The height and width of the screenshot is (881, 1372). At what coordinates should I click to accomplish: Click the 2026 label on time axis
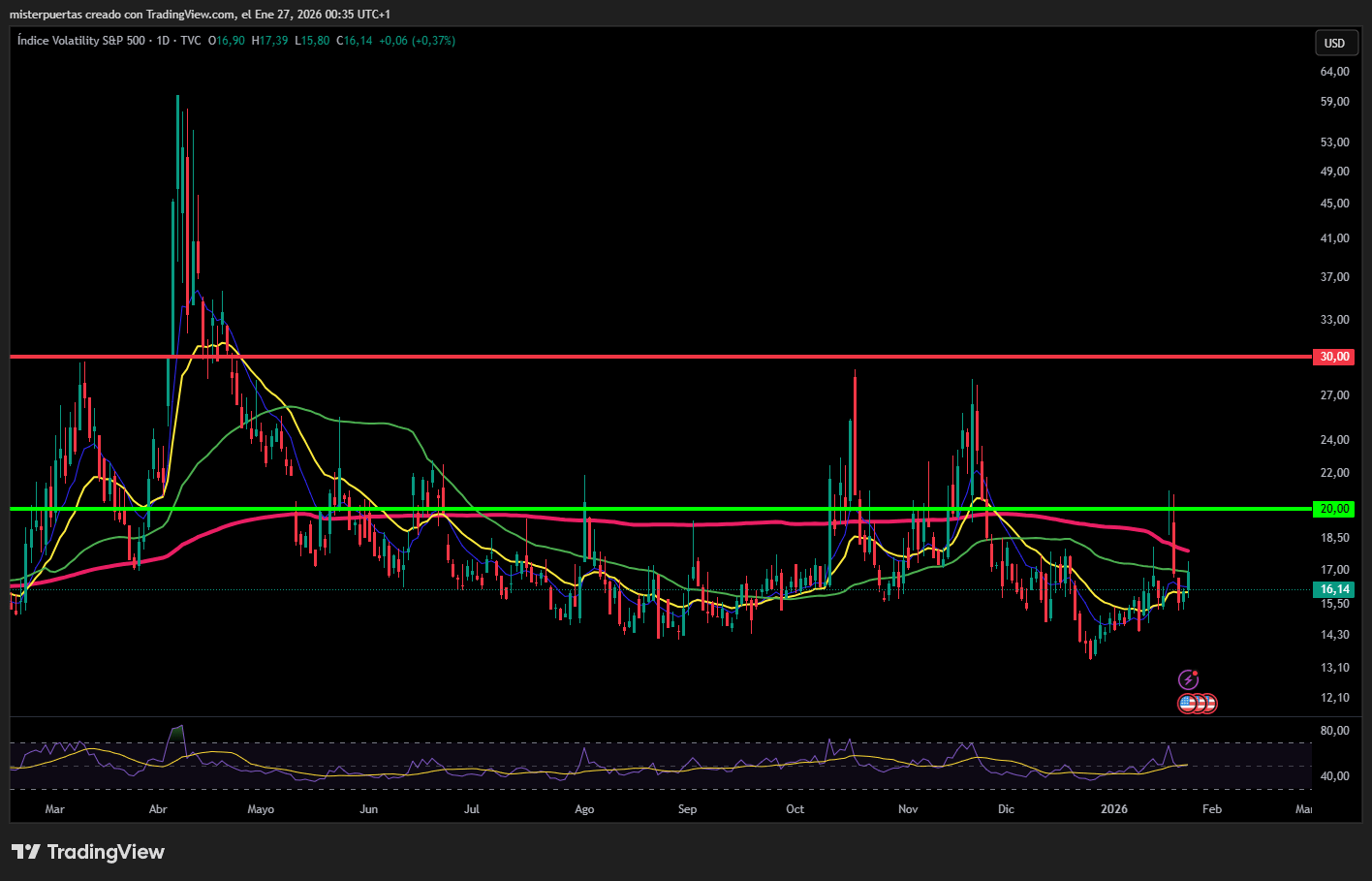1114,809
